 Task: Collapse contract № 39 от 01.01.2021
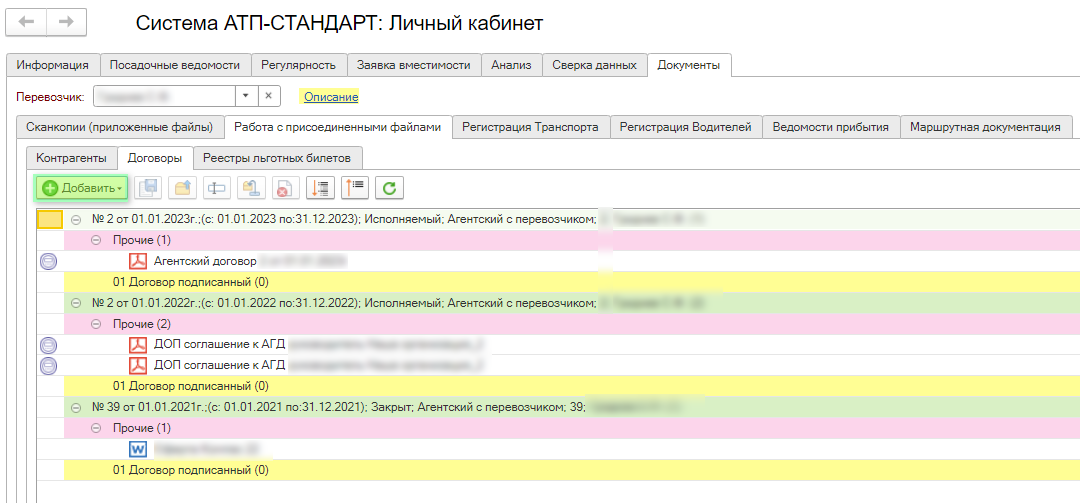tap(76, 407)
